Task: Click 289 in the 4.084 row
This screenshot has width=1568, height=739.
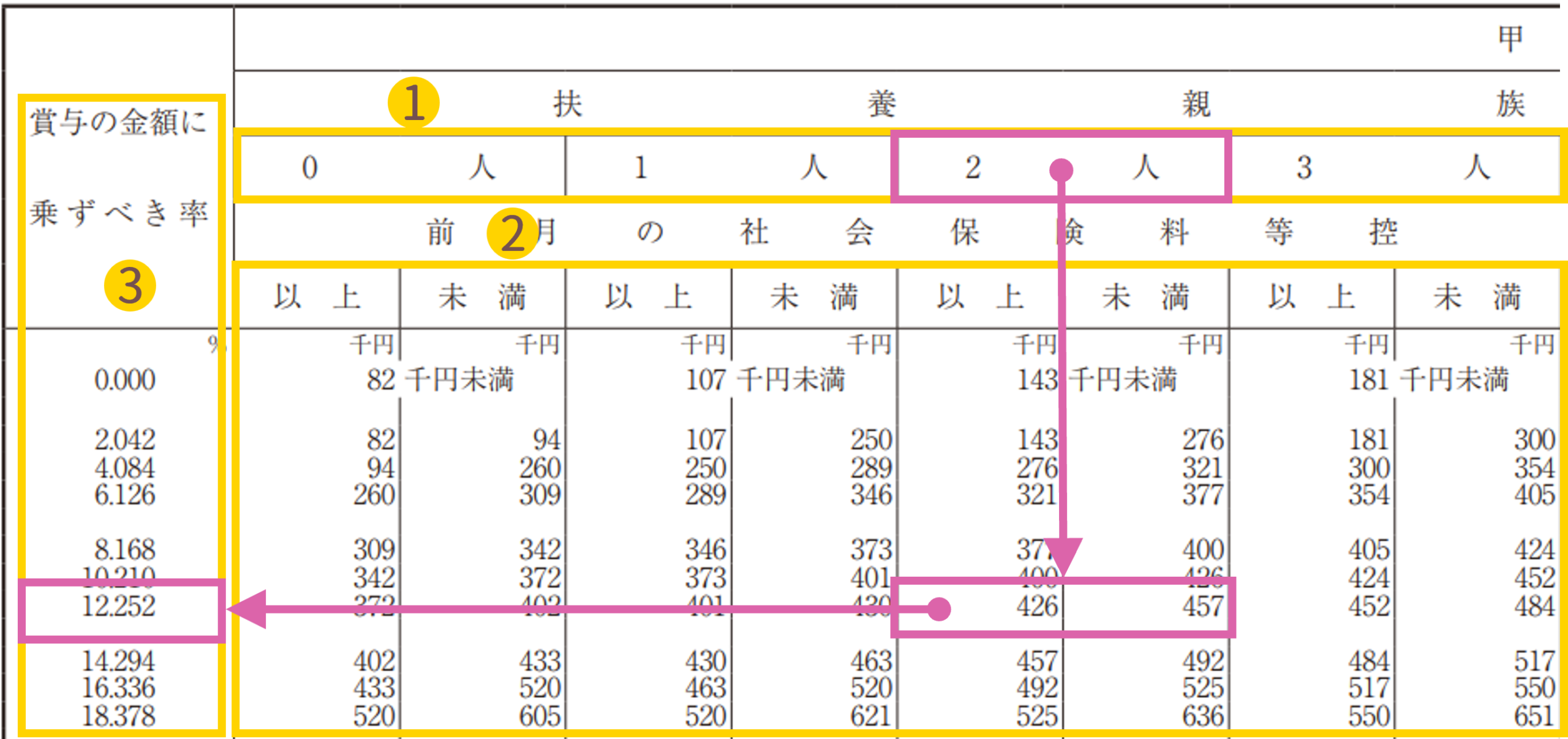Action: 871,468
